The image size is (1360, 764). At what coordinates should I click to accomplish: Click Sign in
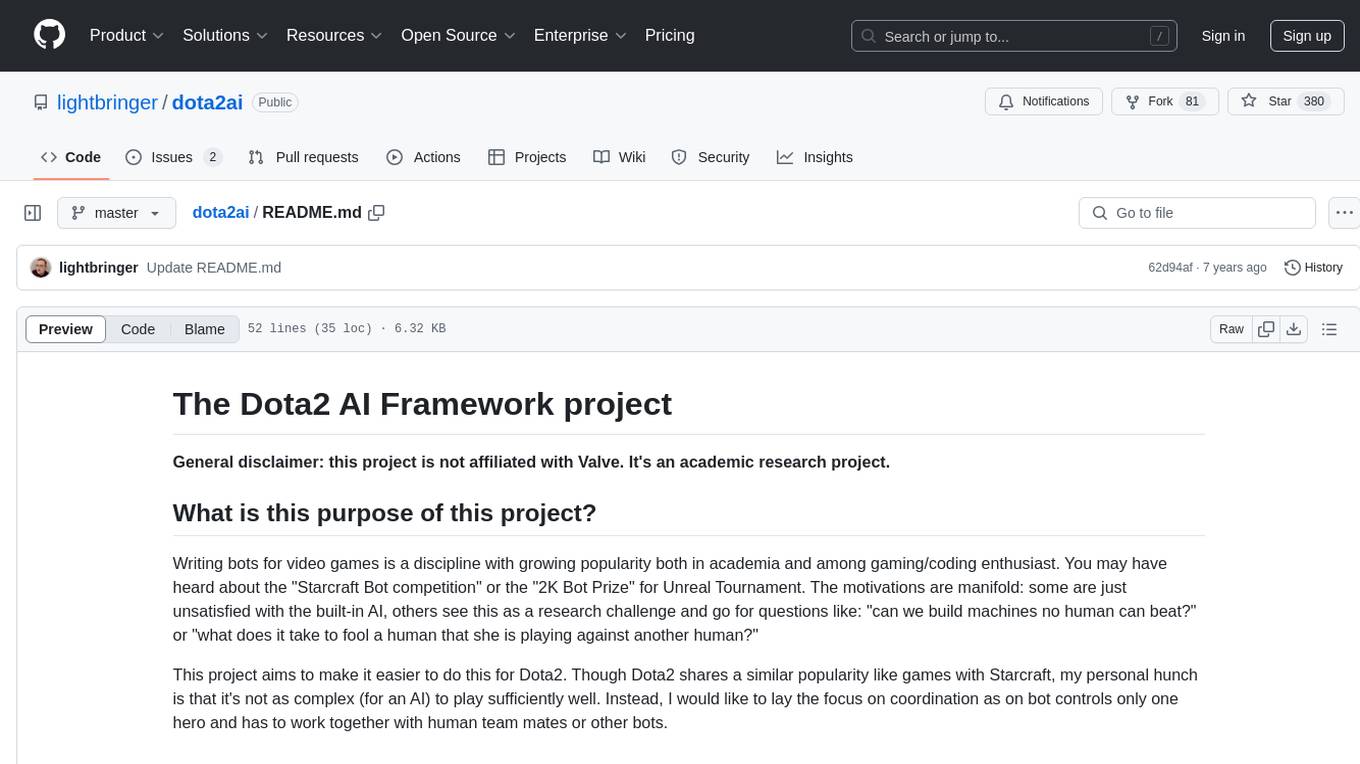(1223, 36)
